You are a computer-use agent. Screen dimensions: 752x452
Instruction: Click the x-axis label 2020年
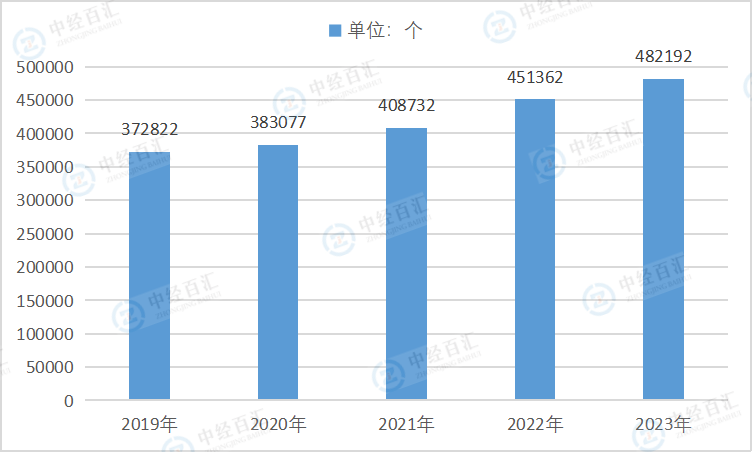pyautogui.click(x=278, y=424)
